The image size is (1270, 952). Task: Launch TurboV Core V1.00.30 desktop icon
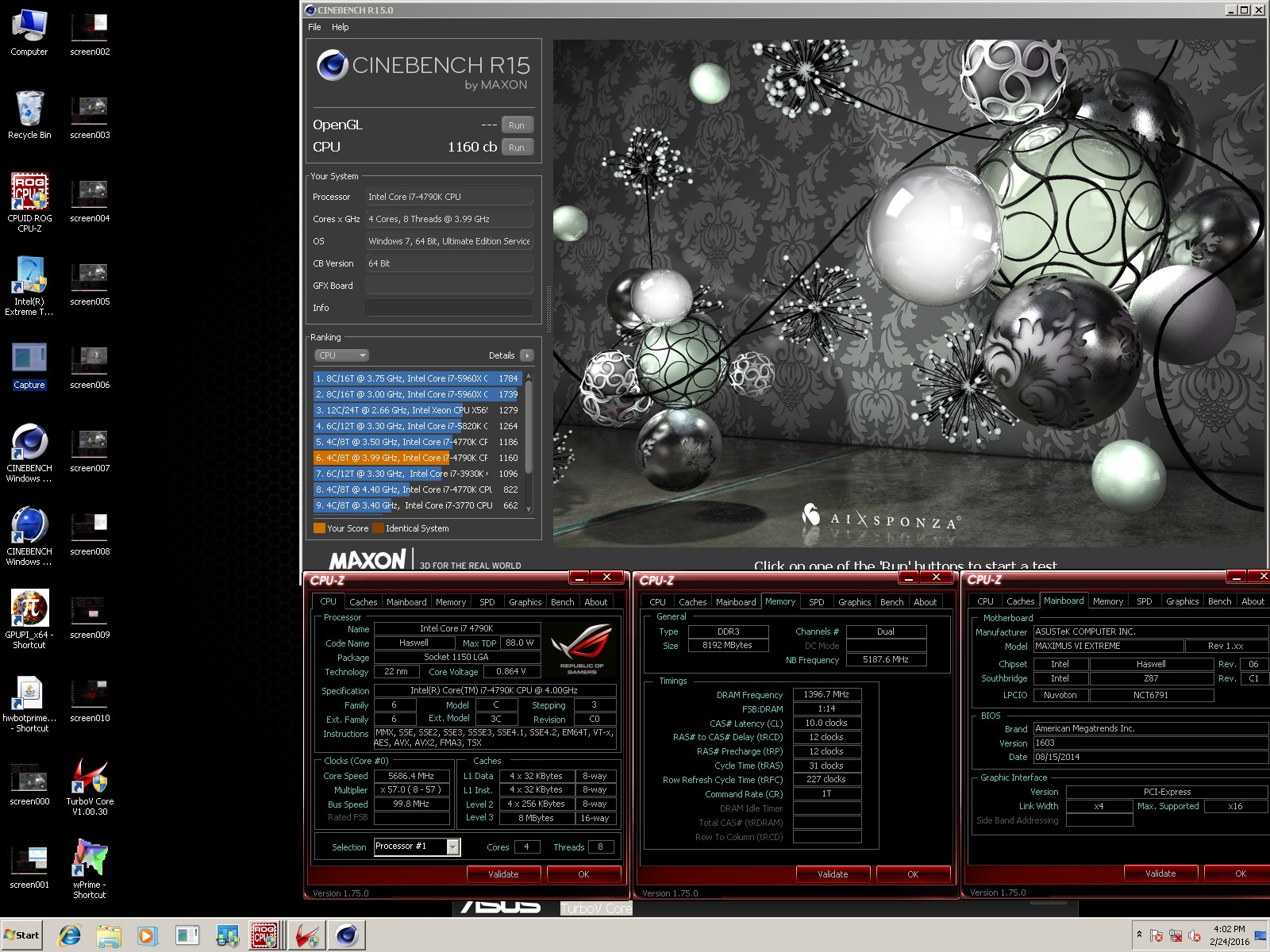(x=90, y=786)
